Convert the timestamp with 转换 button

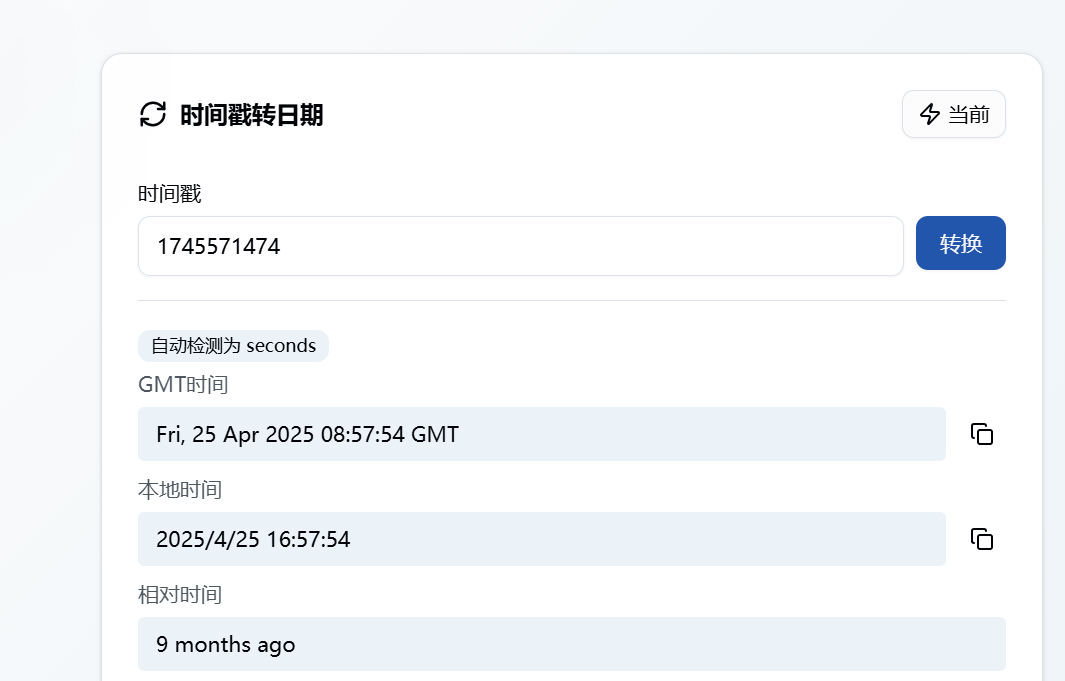tap(960, 243)
